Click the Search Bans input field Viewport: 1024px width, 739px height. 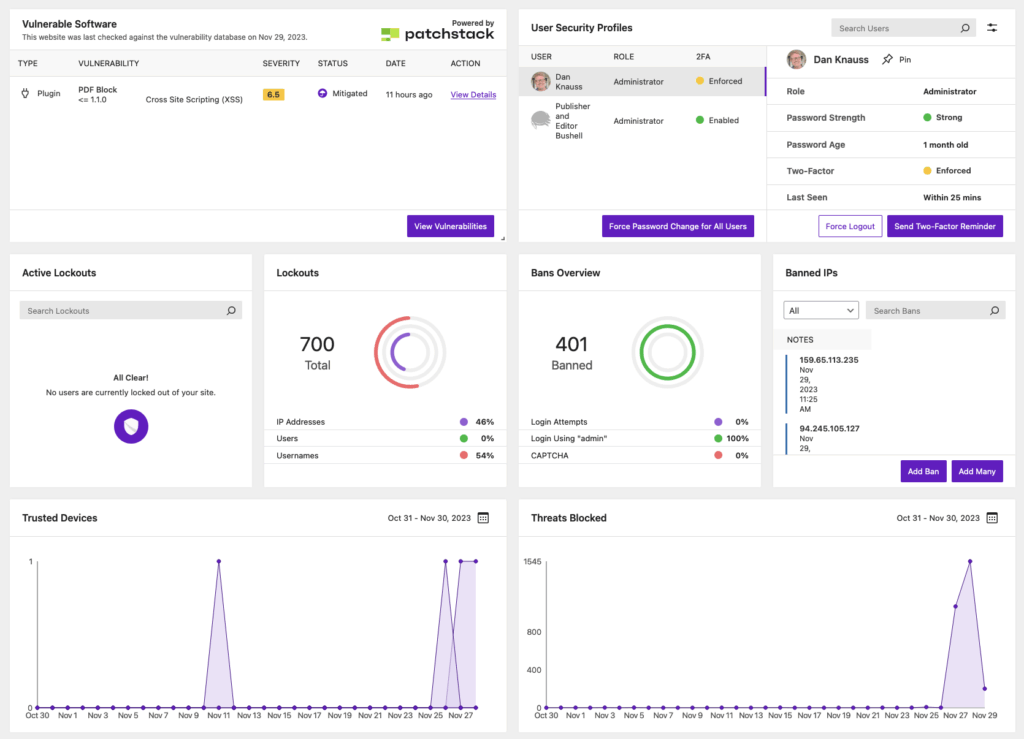click(x=935, y=311)
